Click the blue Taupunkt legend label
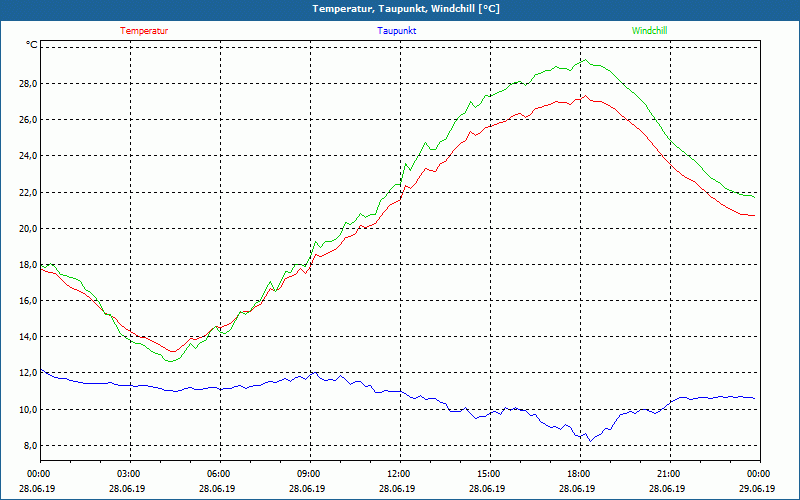Screen dimensions: 800x500 396,31
